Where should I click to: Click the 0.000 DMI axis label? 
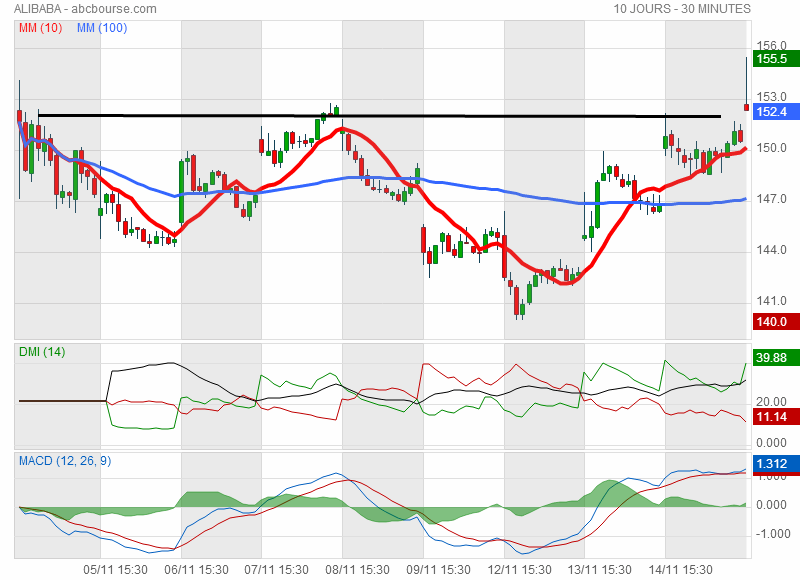771,443
